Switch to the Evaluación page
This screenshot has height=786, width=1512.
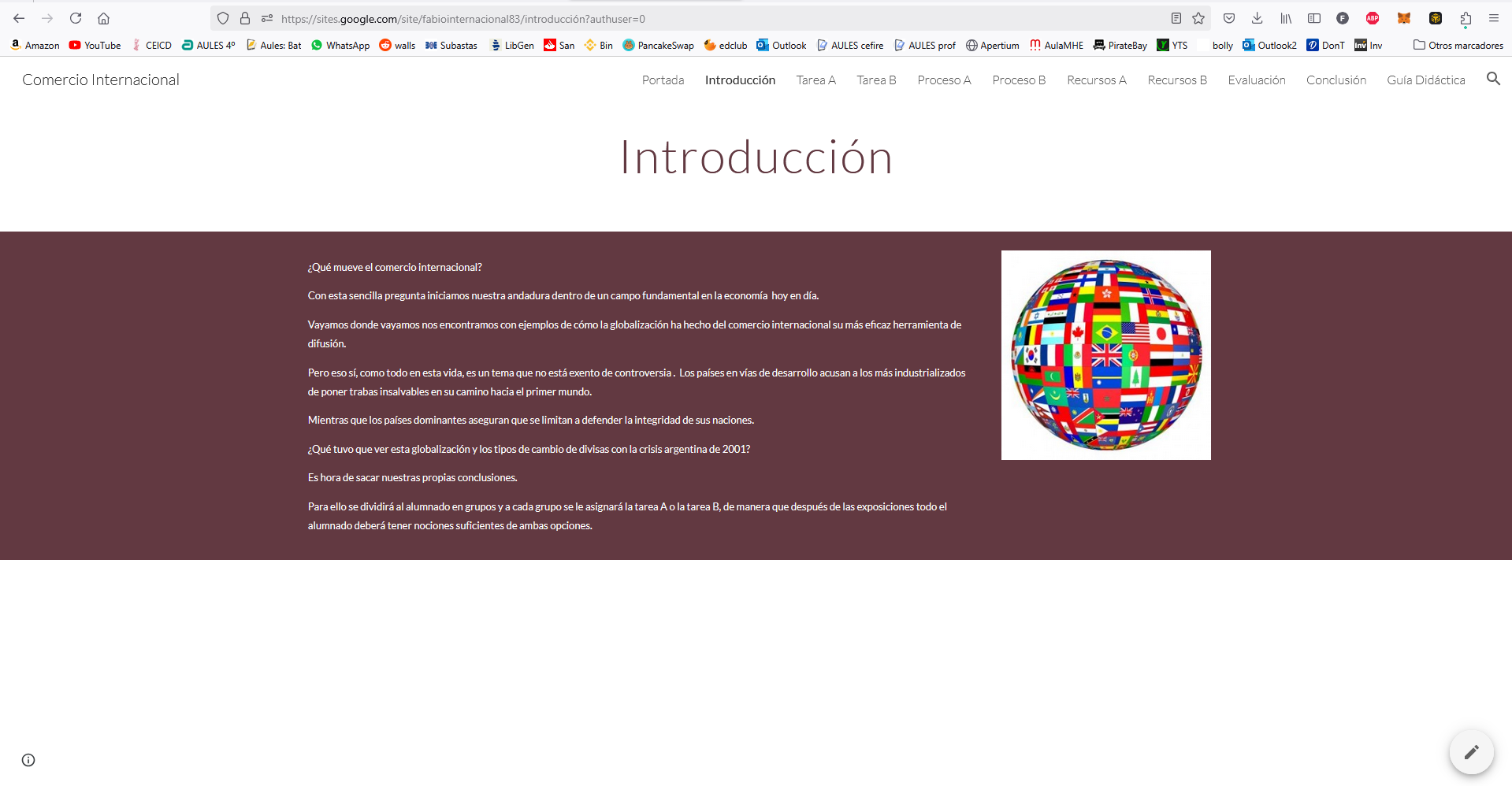click(x=1256, y=80)
